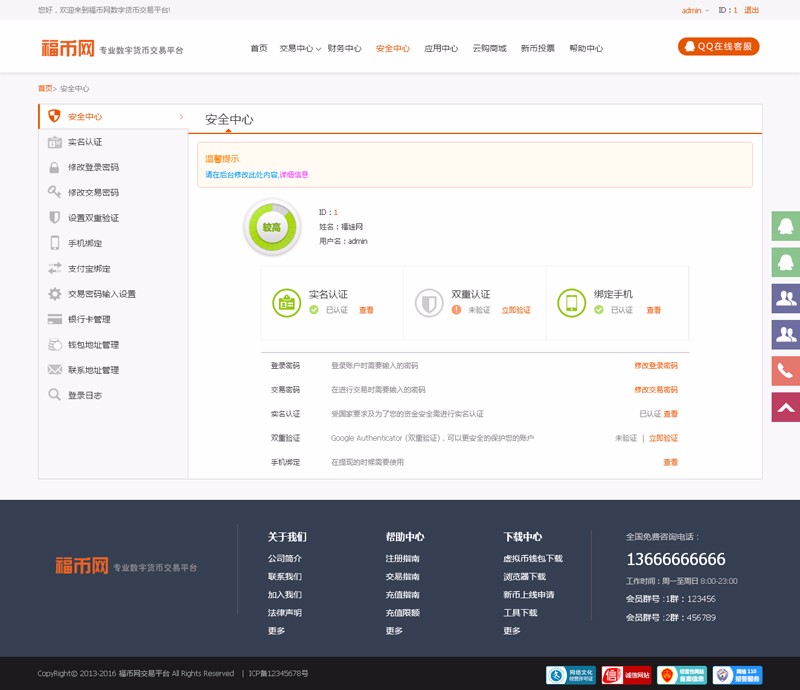
Task: Open 虚拟币钱包下载 in the footer
Action: click(533, 558)
